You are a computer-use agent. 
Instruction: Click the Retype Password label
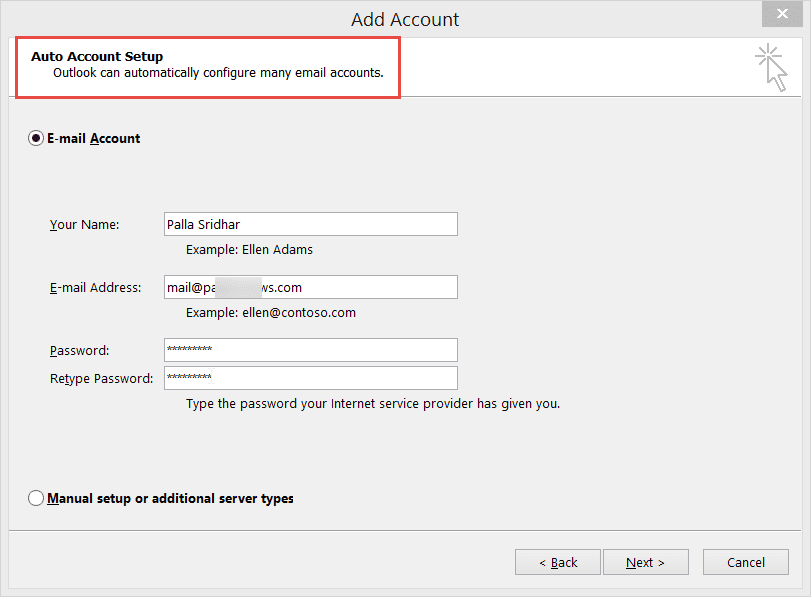(x=101, y=379)
